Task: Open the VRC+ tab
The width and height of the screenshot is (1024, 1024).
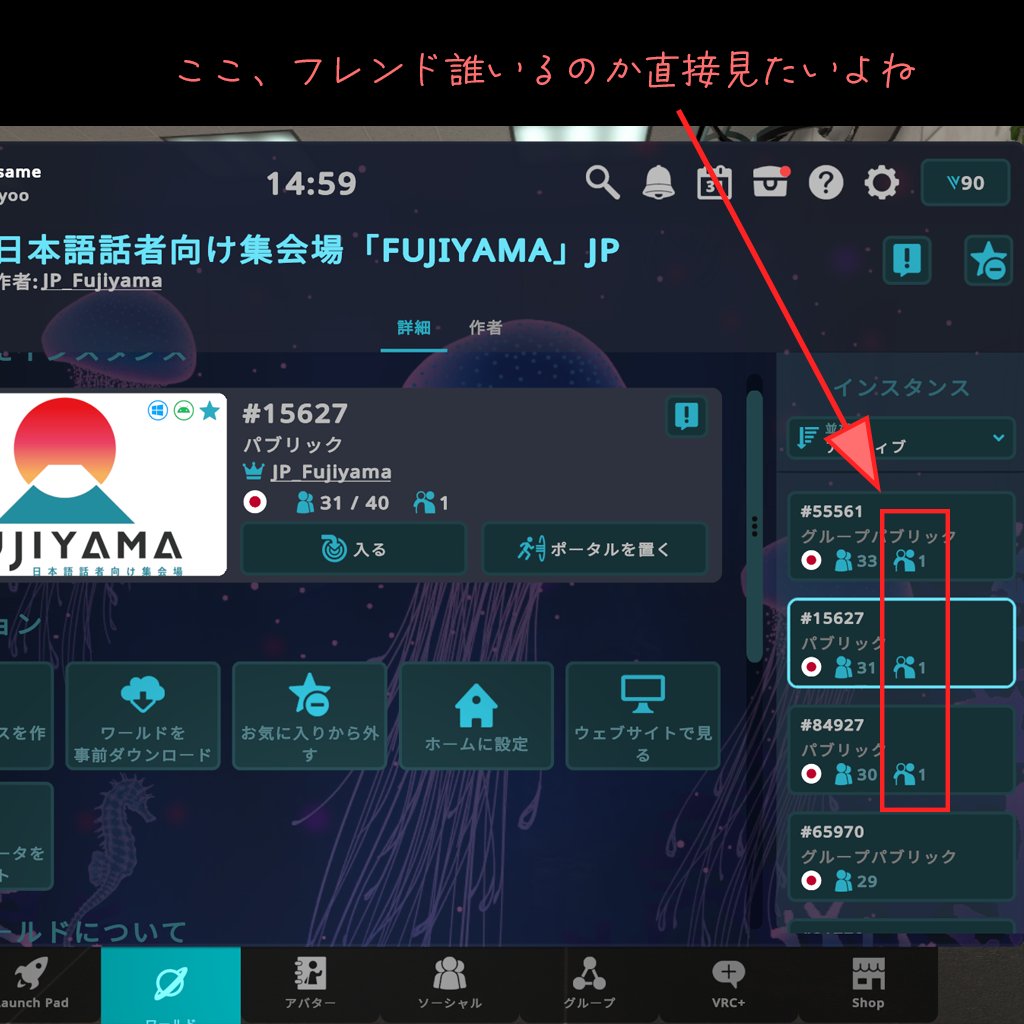Action: tap(728, 984)
